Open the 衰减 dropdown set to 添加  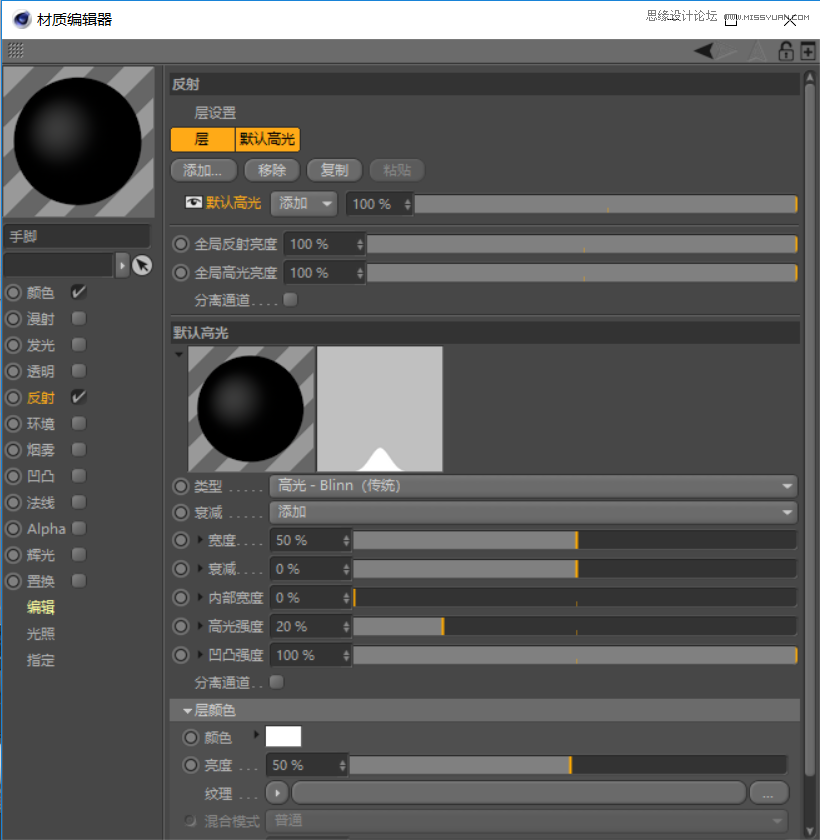pyautogui.click(x=530, y=513)
